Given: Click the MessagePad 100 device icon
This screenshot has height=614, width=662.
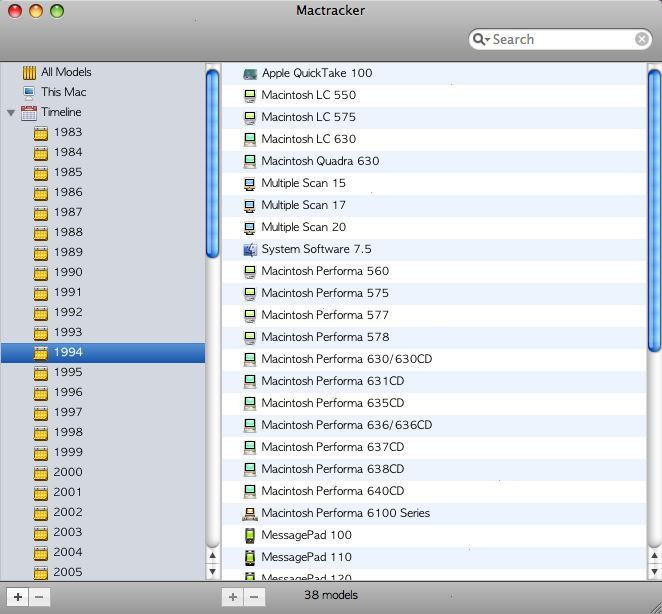Looking at the screenshot, I should pyautogui.click(x=250, y=535).
